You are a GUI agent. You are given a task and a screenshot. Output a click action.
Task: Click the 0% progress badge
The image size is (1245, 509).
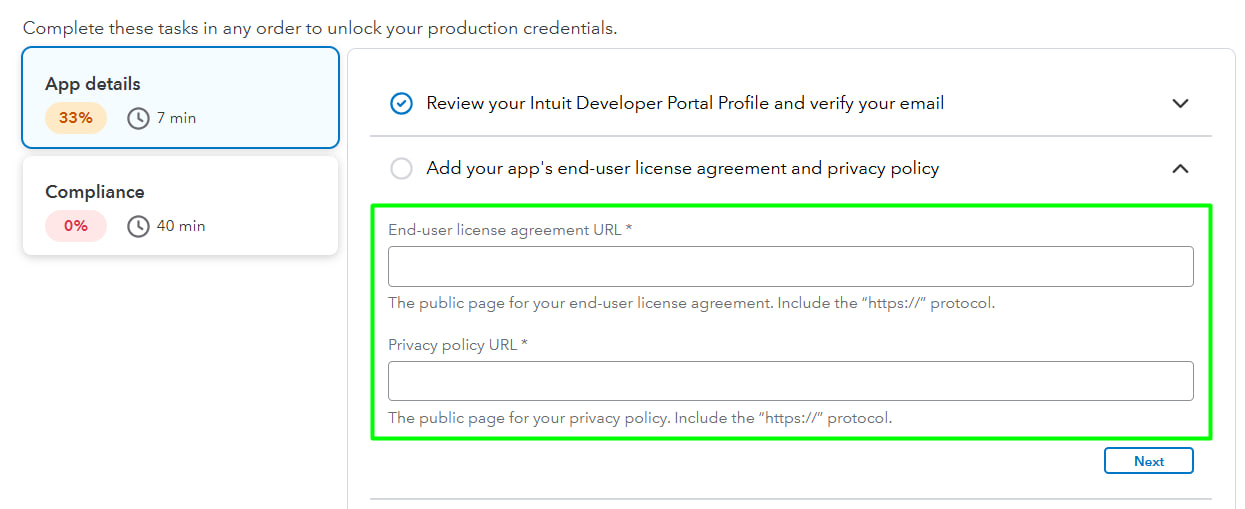pyautogui.click(x=75, y=226)
